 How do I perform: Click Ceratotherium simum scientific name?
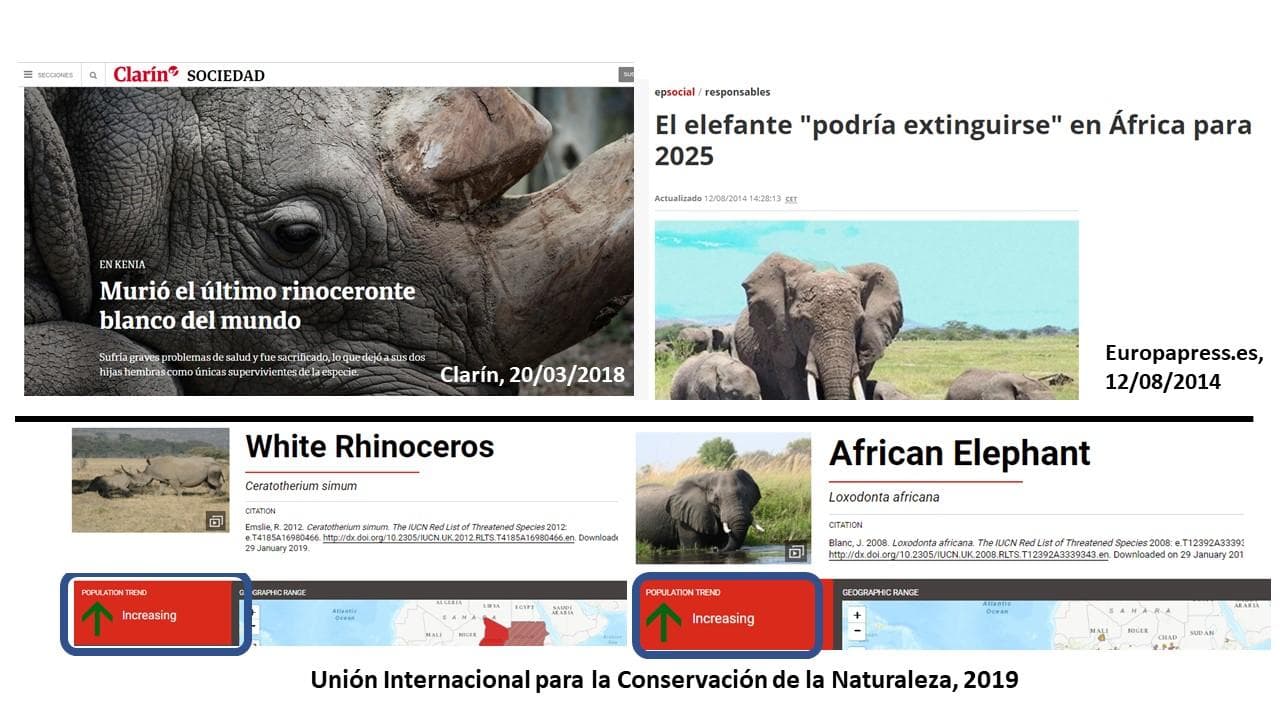coord(301,486)
